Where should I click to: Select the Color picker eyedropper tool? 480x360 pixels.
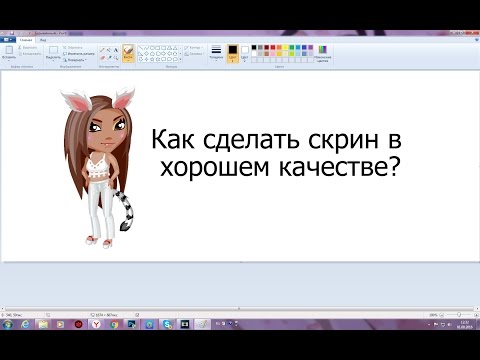point(109,58)
